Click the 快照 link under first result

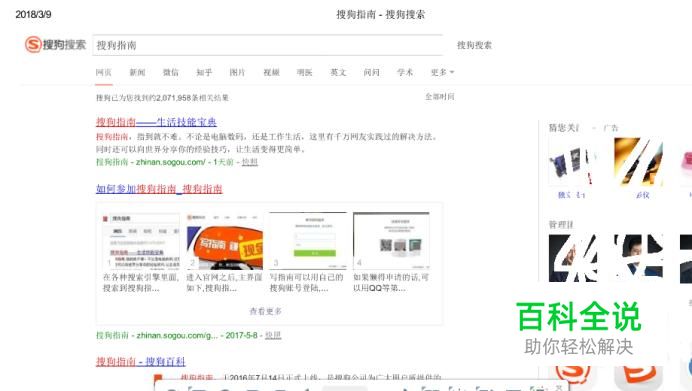coord(250,162)
